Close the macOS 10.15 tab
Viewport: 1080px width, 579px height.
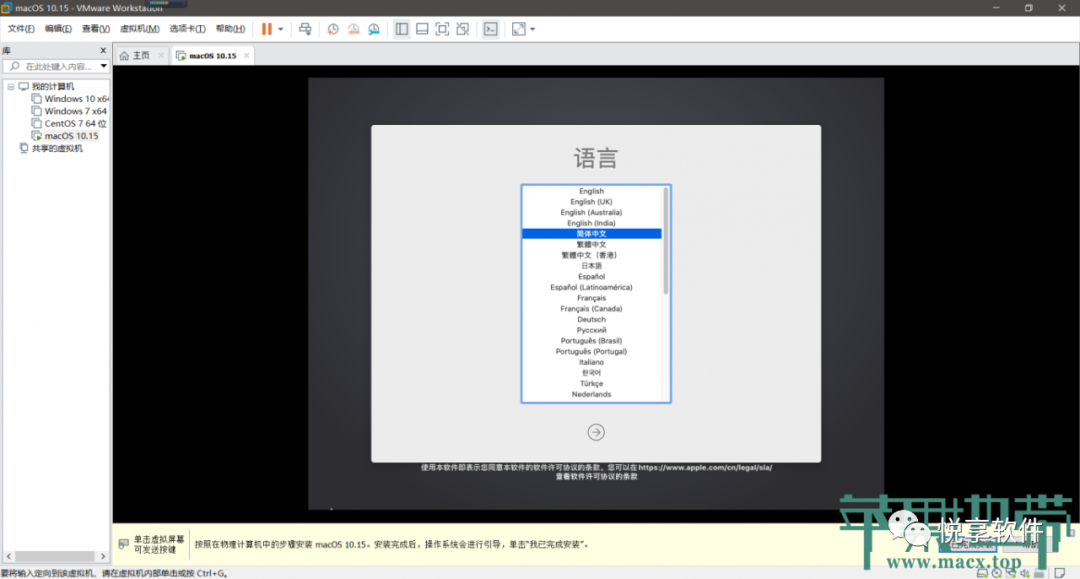(246, 56)
